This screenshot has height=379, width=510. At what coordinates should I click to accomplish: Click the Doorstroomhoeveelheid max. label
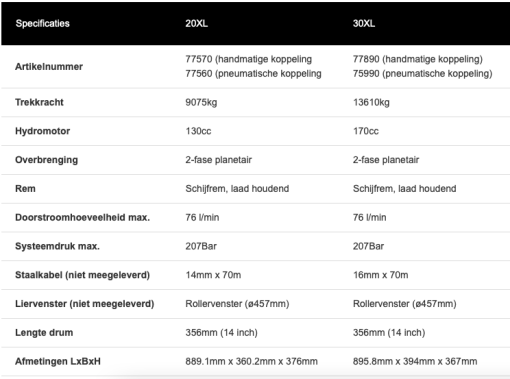(x=82, y=217)
